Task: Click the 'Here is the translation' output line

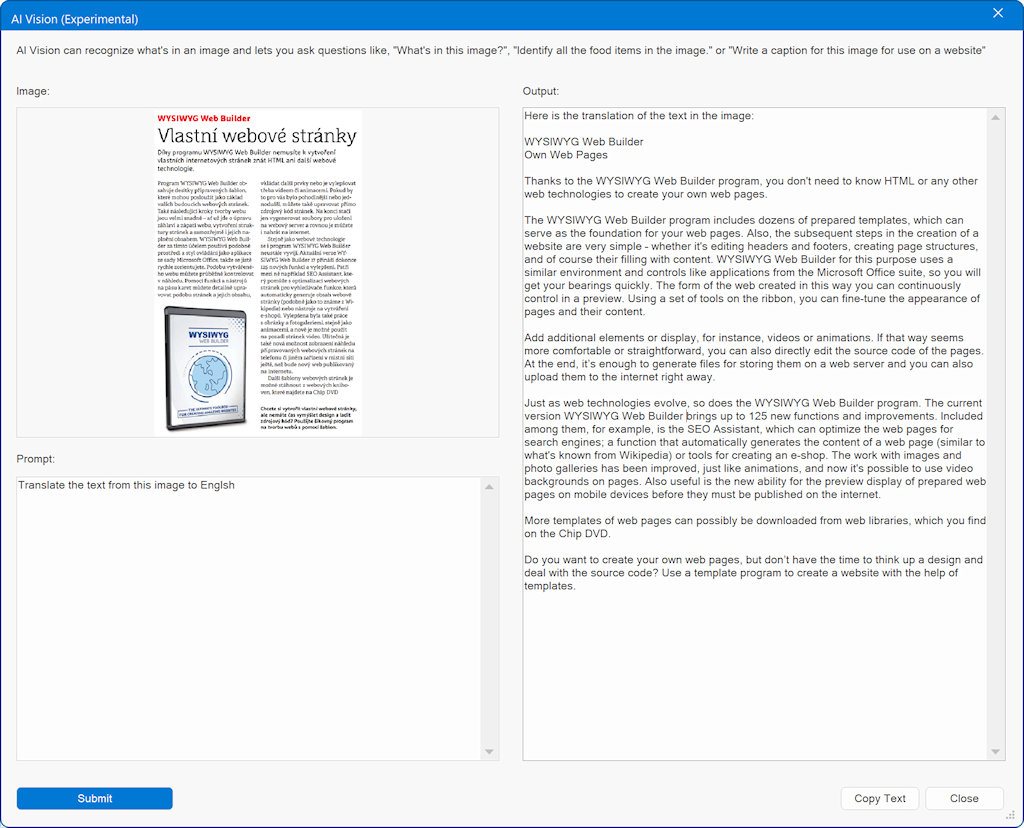Action: point(639,116)
